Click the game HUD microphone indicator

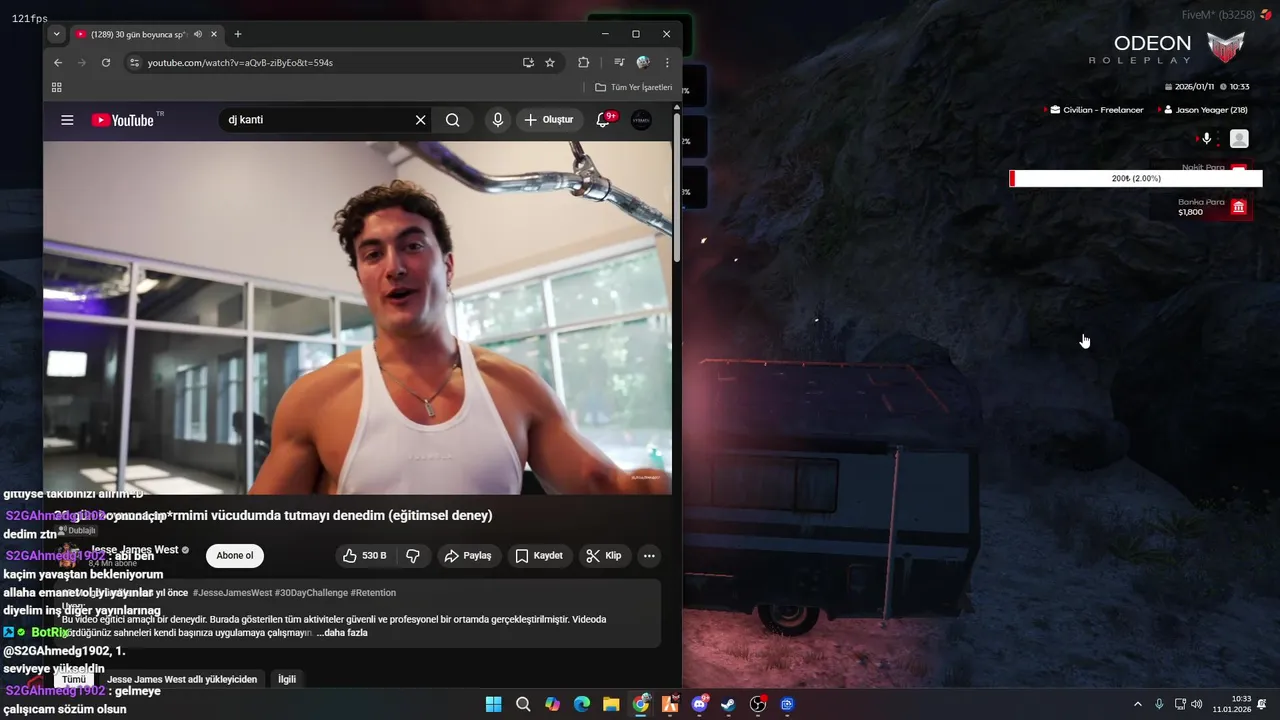pyautogui.click(x=1206, y=139)
